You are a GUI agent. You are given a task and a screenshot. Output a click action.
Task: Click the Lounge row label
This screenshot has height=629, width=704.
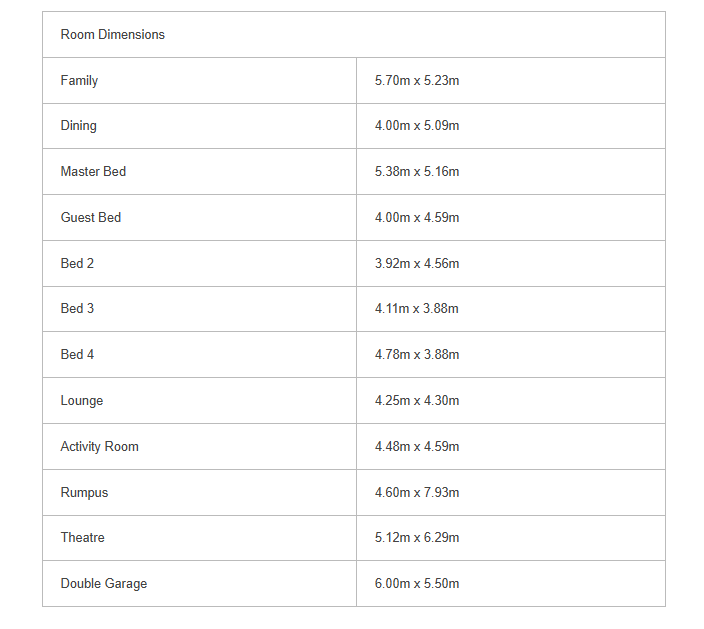81,401
